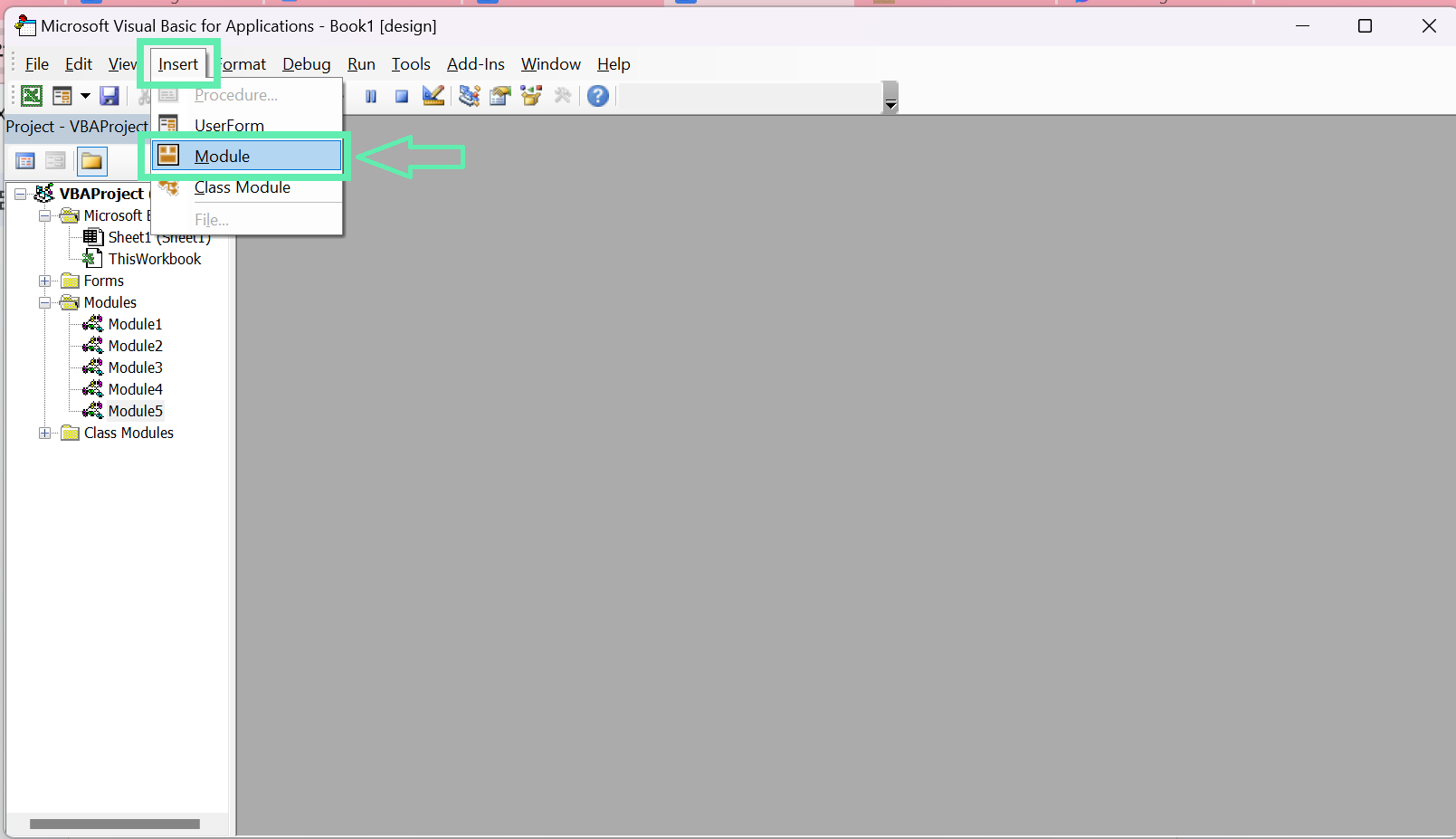Open the insert object dropdown arrow in toolbar

point(85,96)
